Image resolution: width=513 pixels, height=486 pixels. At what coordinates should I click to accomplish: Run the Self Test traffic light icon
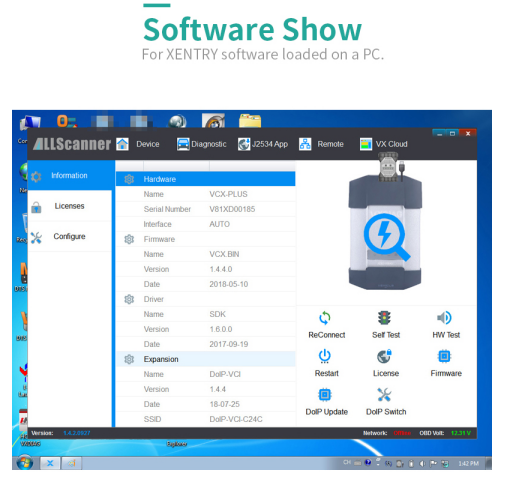(384, 318)
